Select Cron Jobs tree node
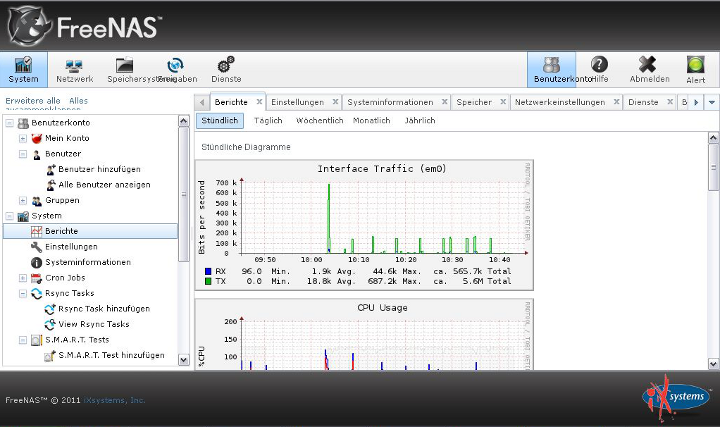The image size is (720, 427). [65, 278]
